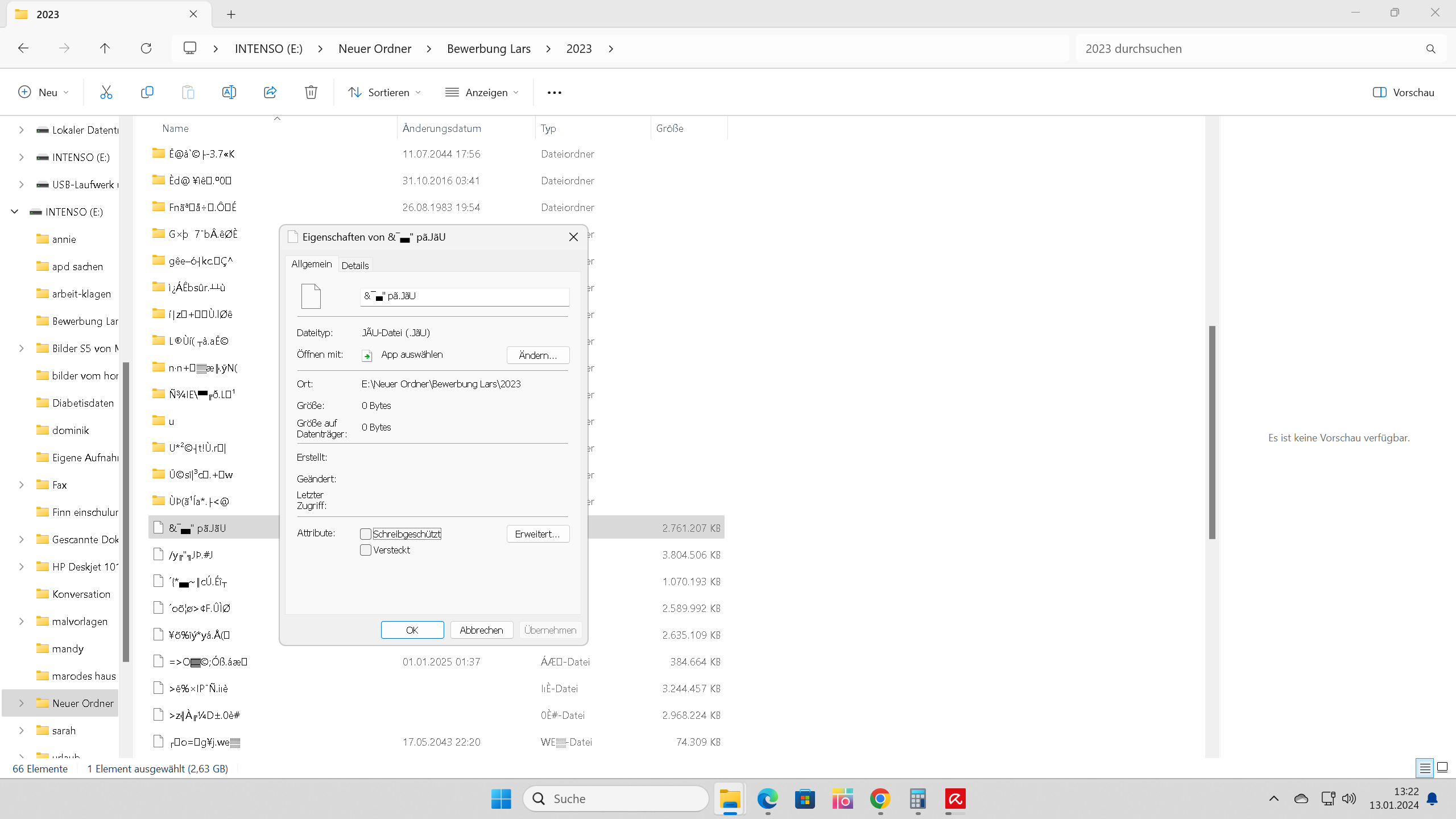This screenshot has height=819, width=1456.
Task: Navigate up one folder level
Action: click(105, 48)
